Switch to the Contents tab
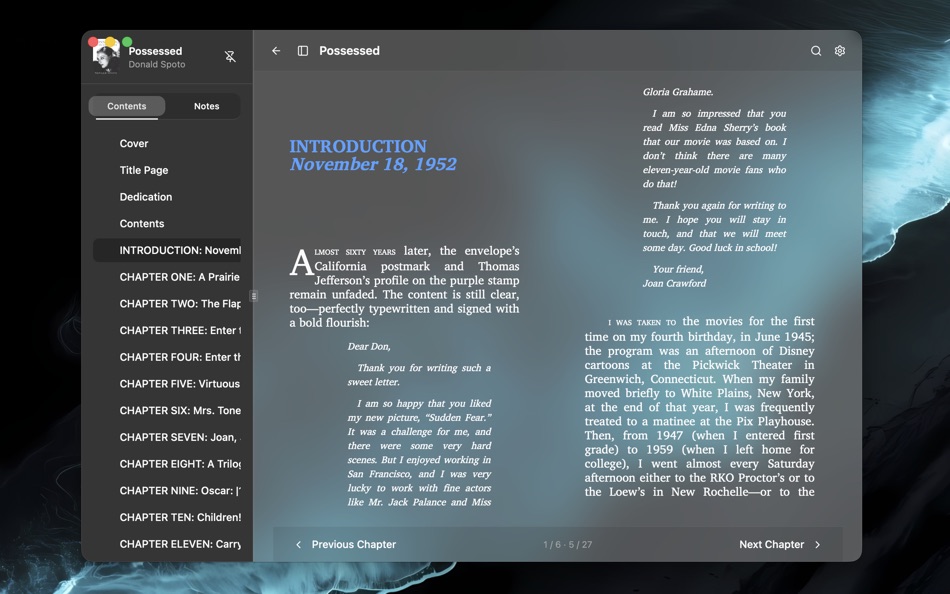This screenshot has height=594, width=950. click(x=126, y=106)
